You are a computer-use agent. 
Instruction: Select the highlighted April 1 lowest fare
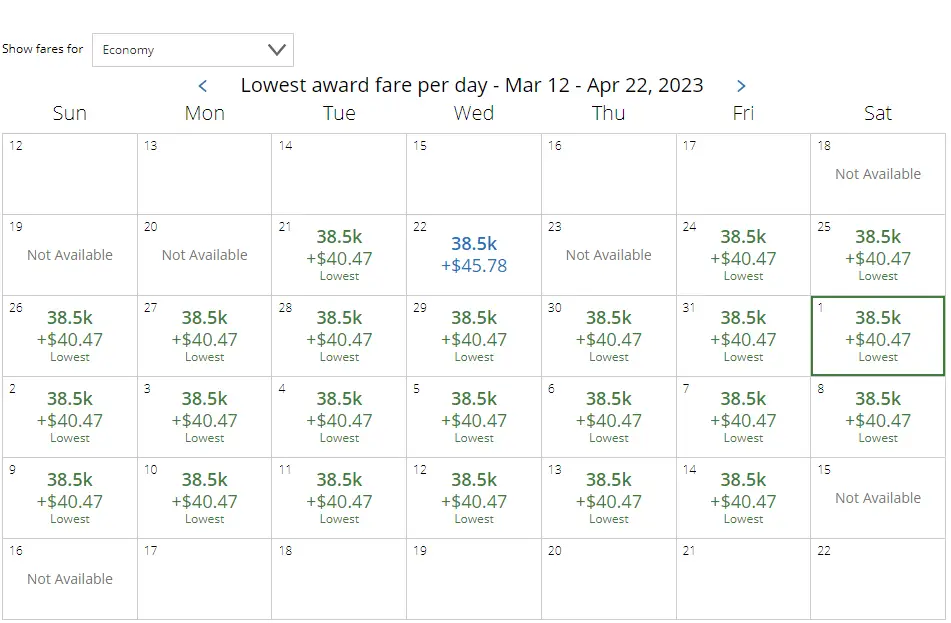(878, 336)
